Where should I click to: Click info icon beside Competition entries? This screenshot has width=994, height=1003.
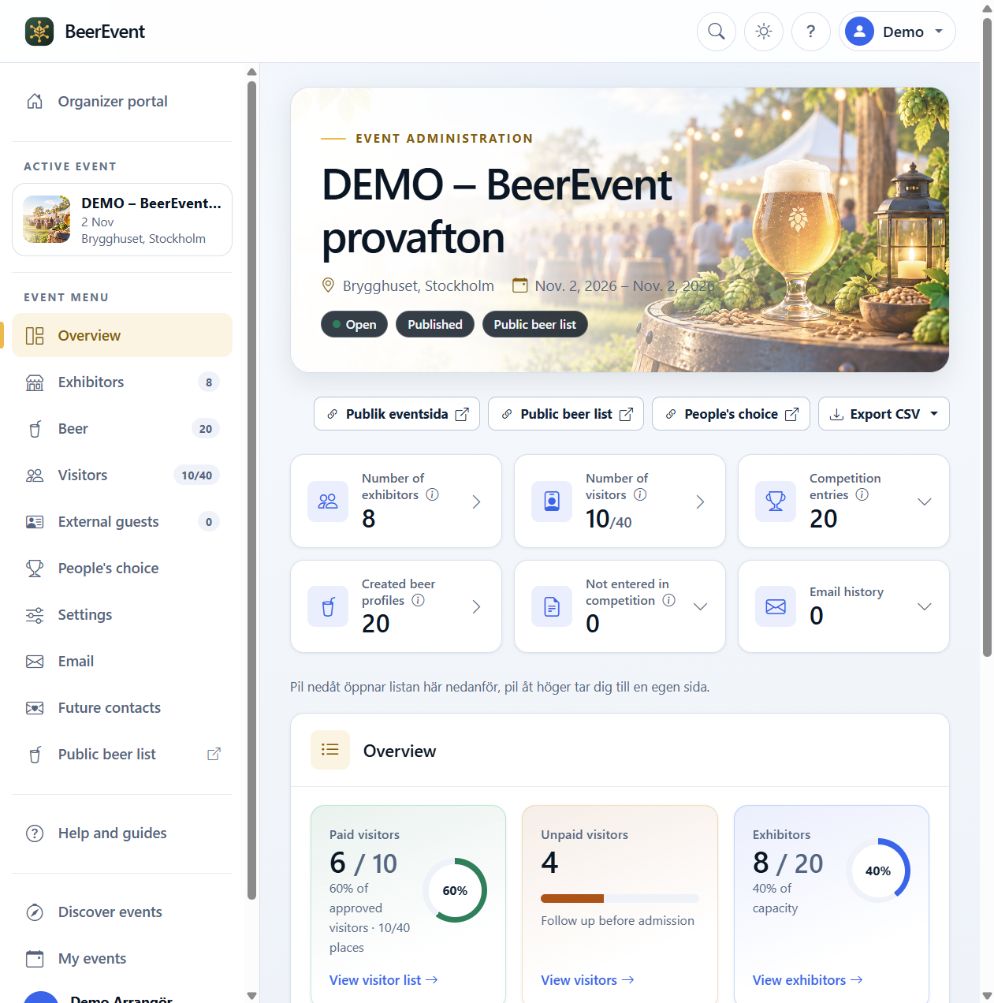coord(862,494)
